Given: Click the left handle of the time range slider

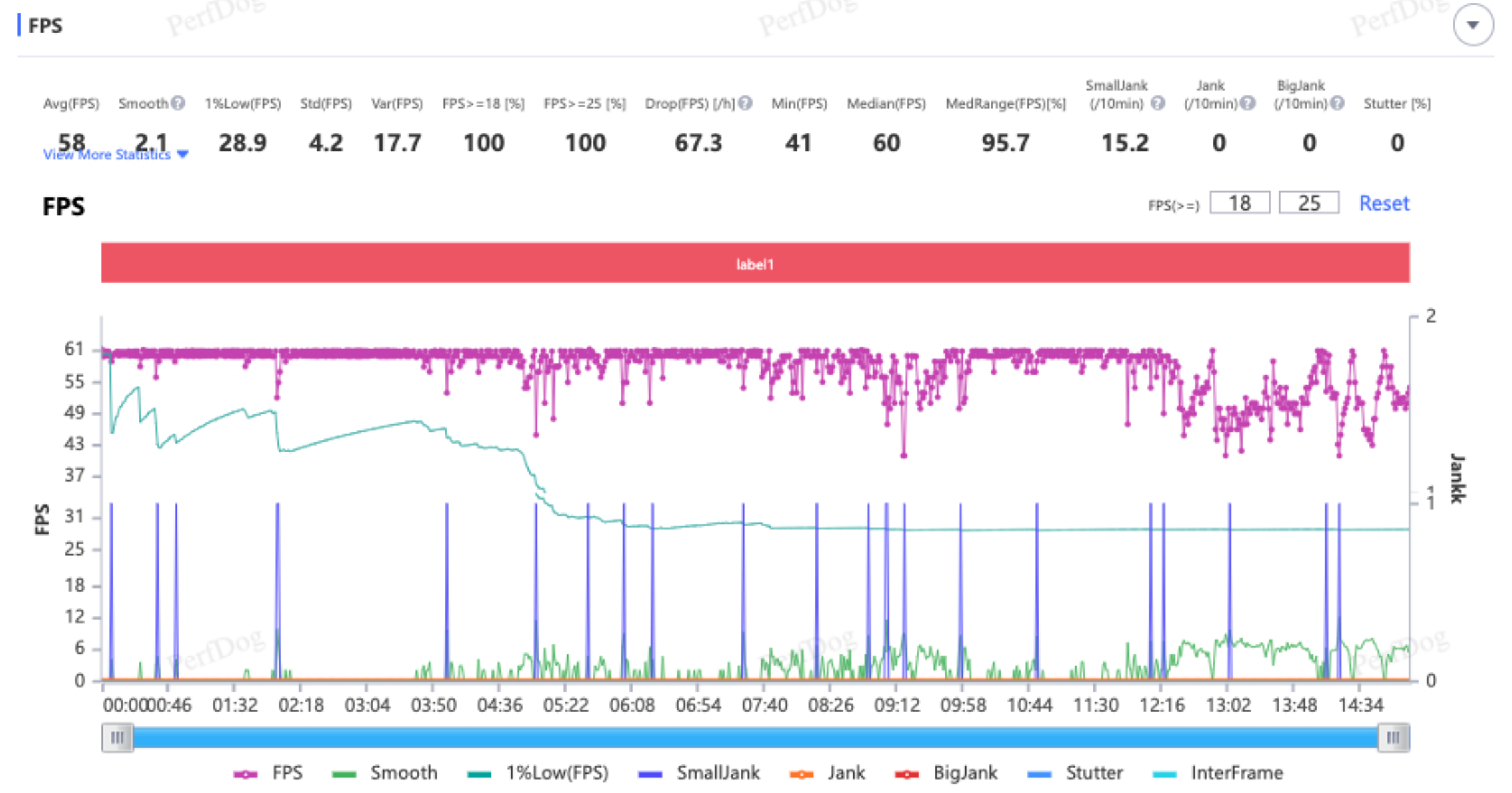Looking at the screenshot, I should (117, 738).
